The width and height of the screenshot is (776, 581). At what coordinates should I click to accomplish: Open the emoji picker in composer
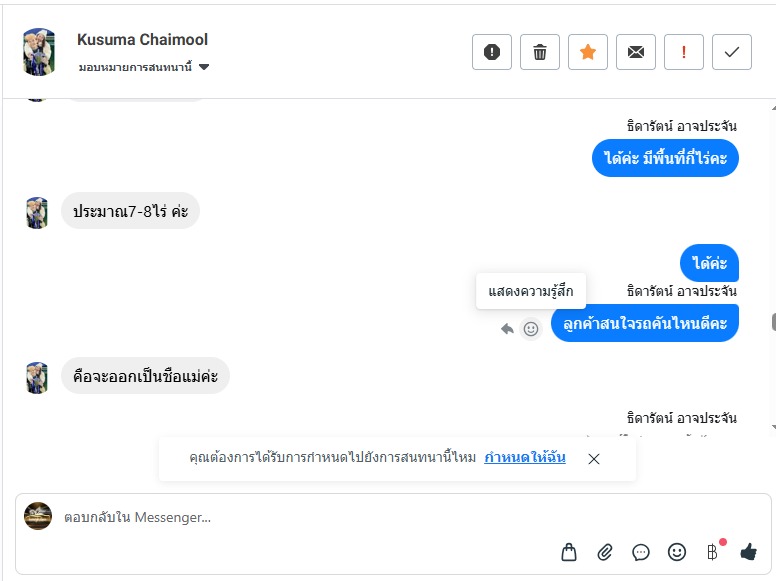tap(677, 551)
